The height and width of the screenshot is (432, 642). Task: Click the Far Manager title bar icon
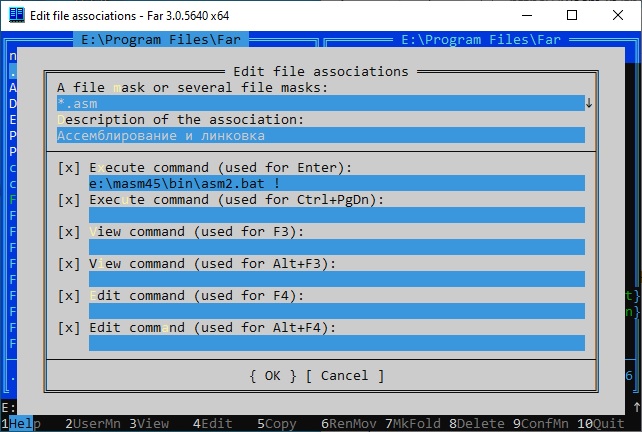(x=16, y=15)
